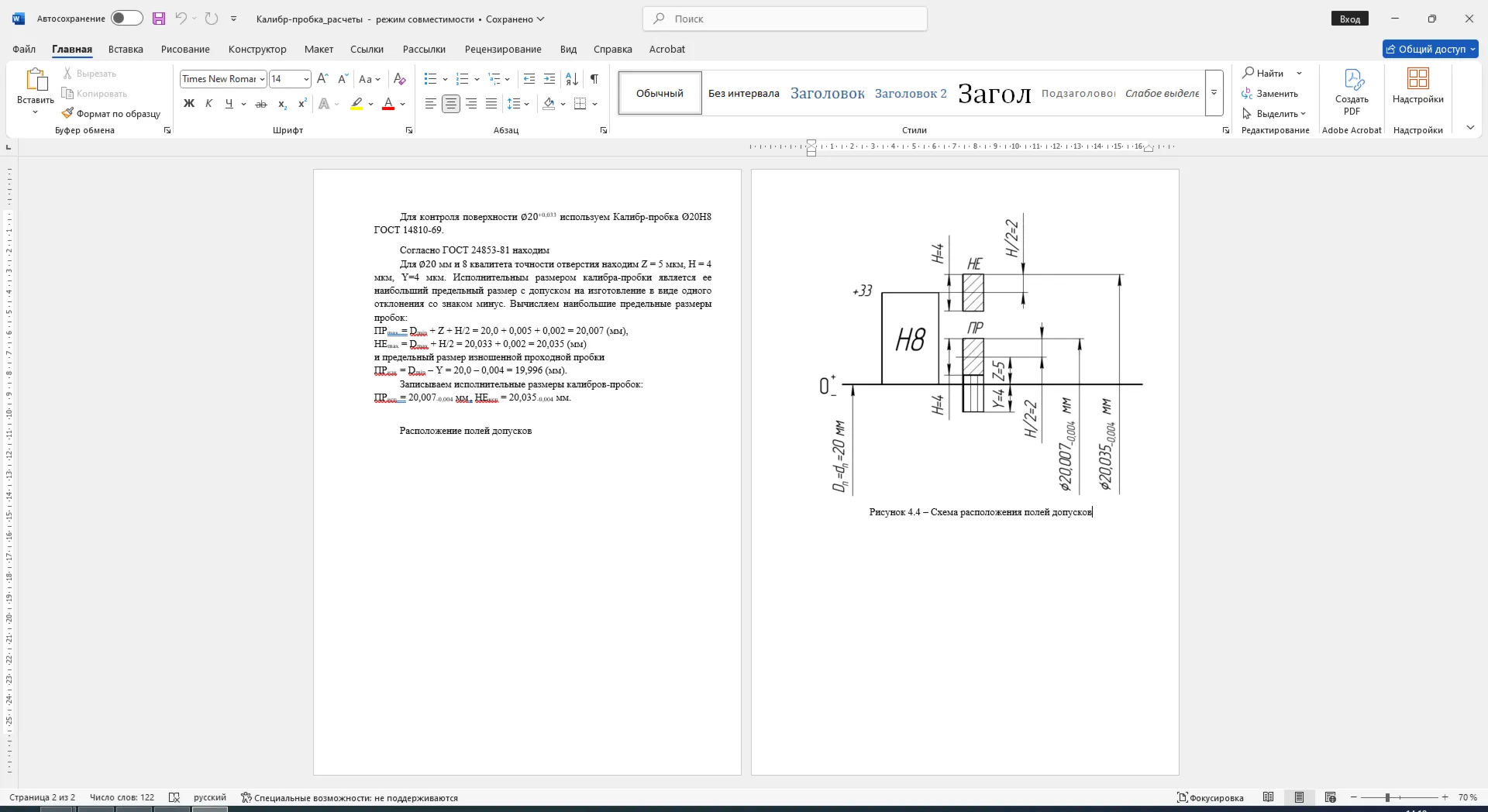1488x812 pixels.
Task: Click the Общий доступ button
Action: (1431, 49)
